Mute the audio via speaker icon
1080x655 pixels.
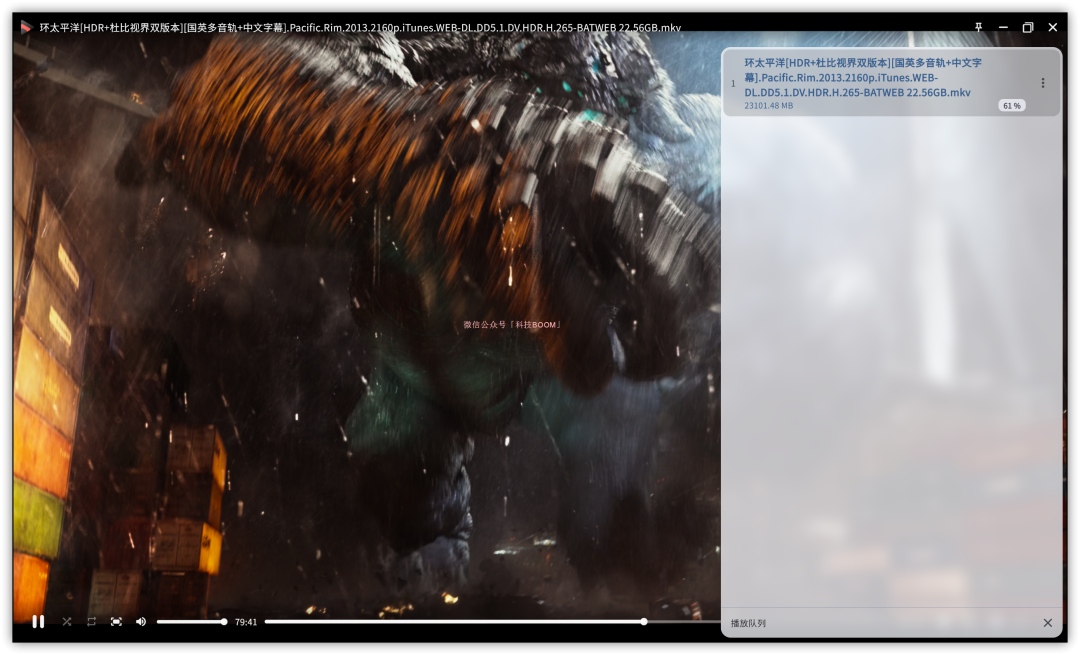(141, 622)
